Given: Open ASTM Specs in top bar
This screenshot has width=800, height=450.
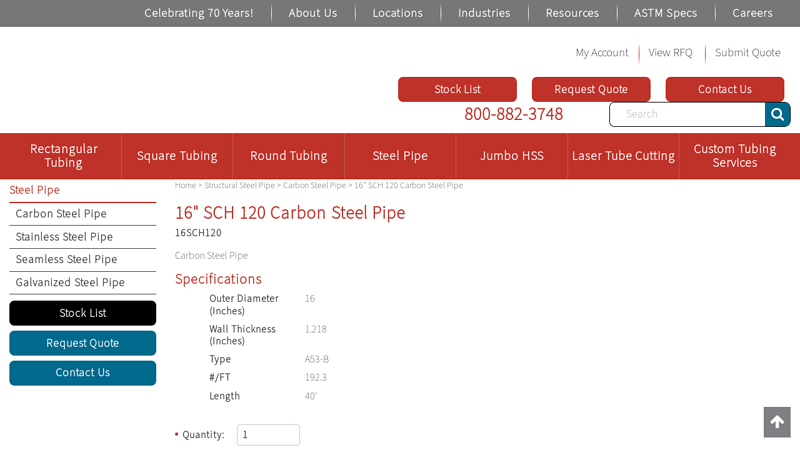Looking at the screenshot, I should [665, 13].
